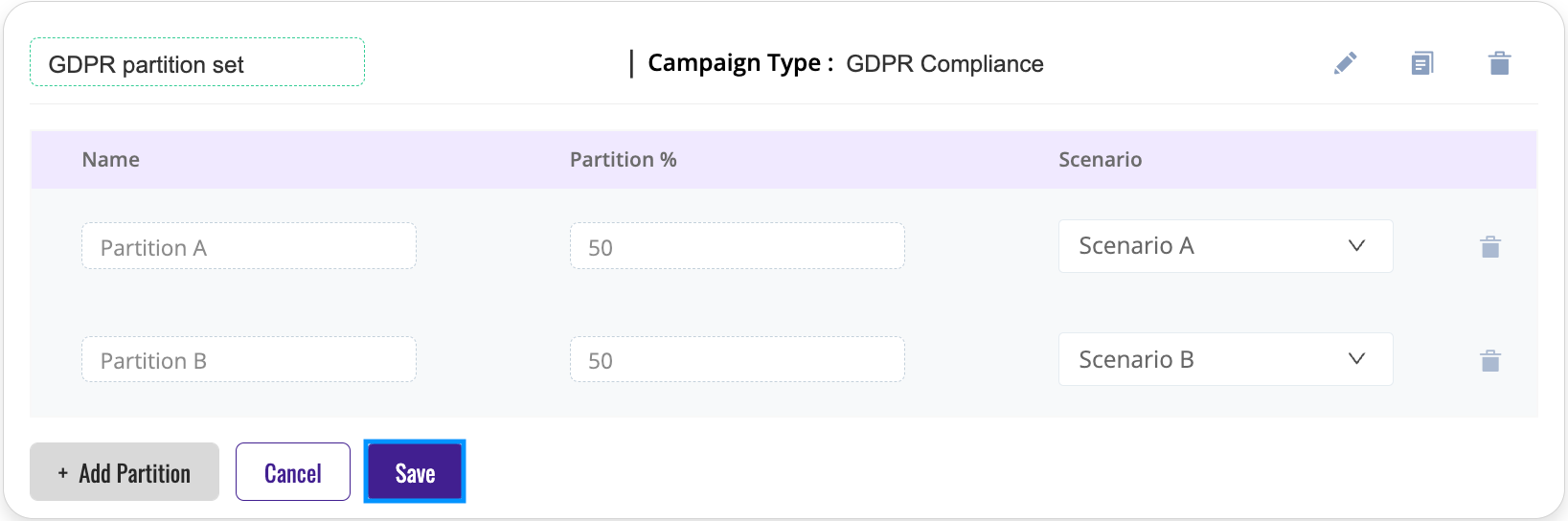The image size is (1568, 521).
Task: Remove Partition A with its trash icon
Action: pyautogui.click(x=1490, y=247)
